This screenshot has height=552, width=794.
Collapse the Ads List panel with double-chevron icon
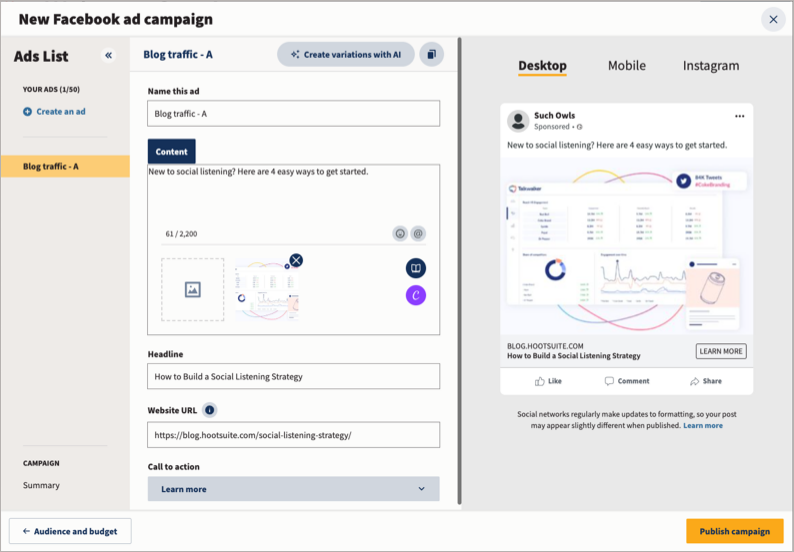point(108,55)
